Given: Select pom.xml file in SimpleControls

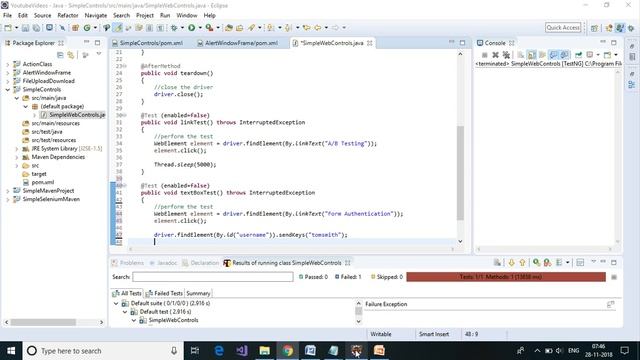Looking at the screenshot, I should pyautogui.click(x=43, y=182).
